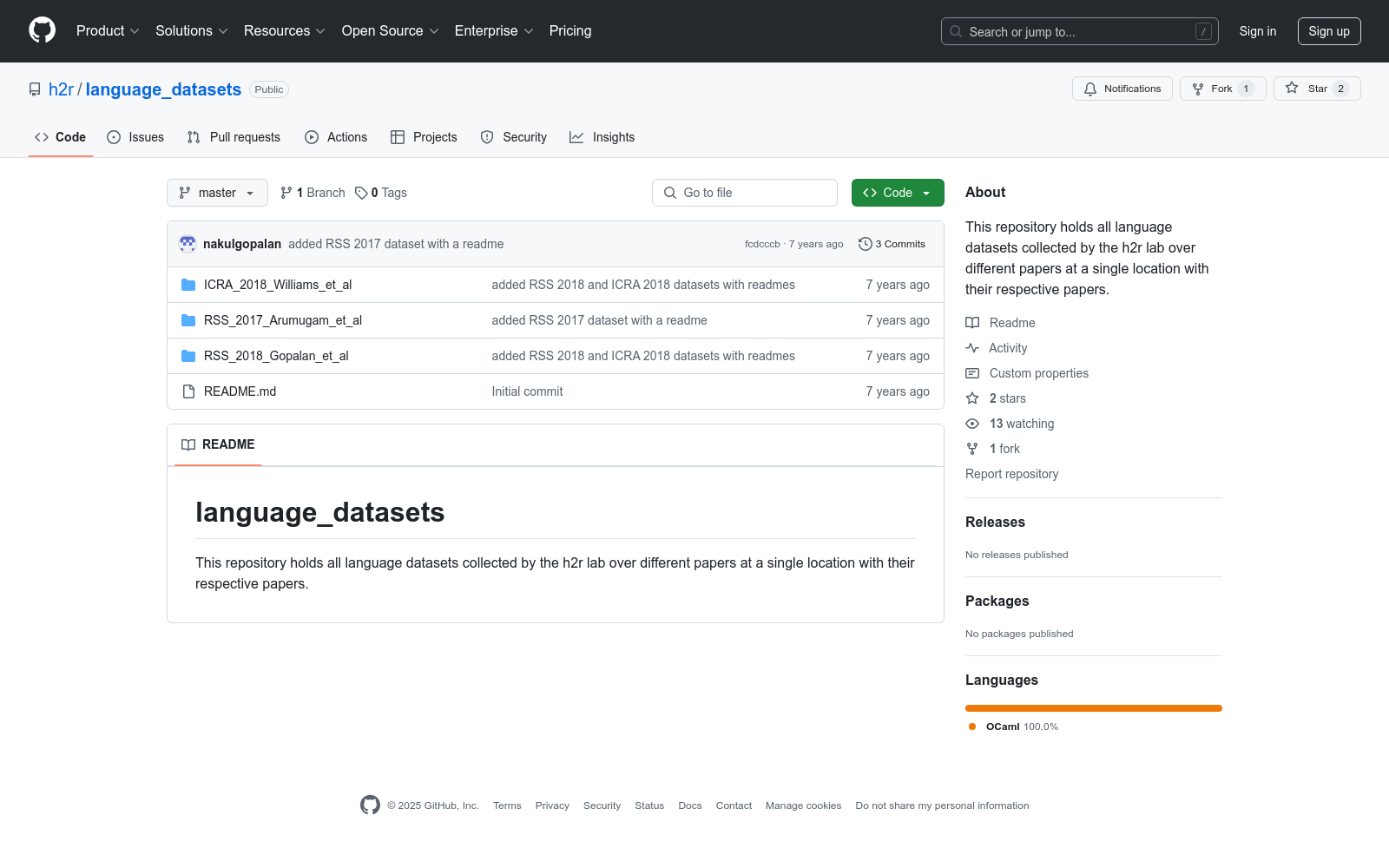The width and height of the screenshot is (1389, 868).
Task: Click the Sign up button
Action: coord(1329,31)
